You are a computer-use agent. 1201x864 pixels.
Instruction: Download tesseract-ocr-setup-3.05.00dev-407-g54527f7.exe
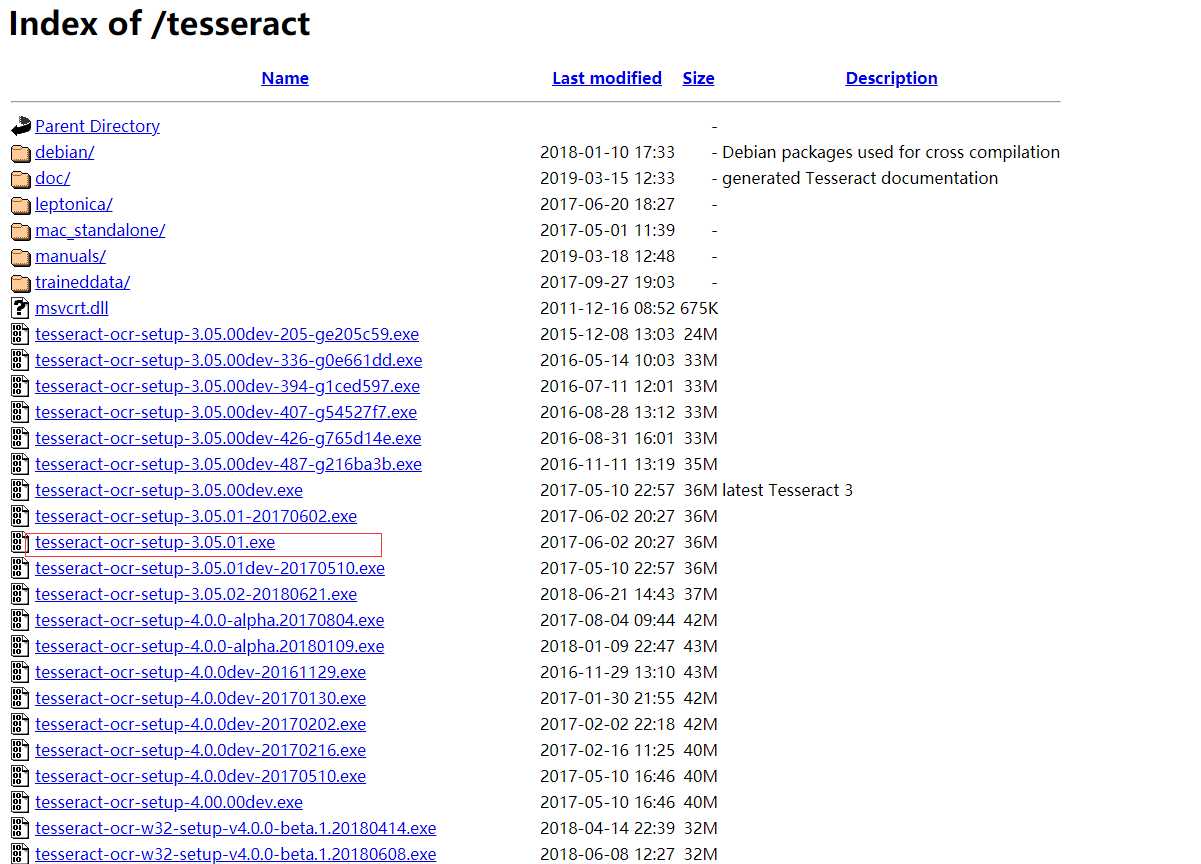(x=226, y=412)
